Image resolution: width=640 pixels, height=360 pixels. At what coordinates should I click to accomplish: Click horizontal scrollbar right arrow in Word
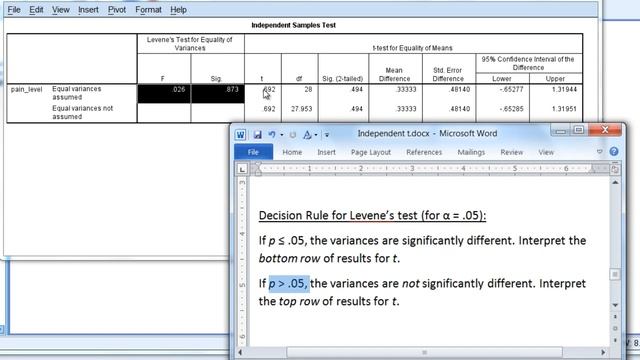(x=603, y=352)
